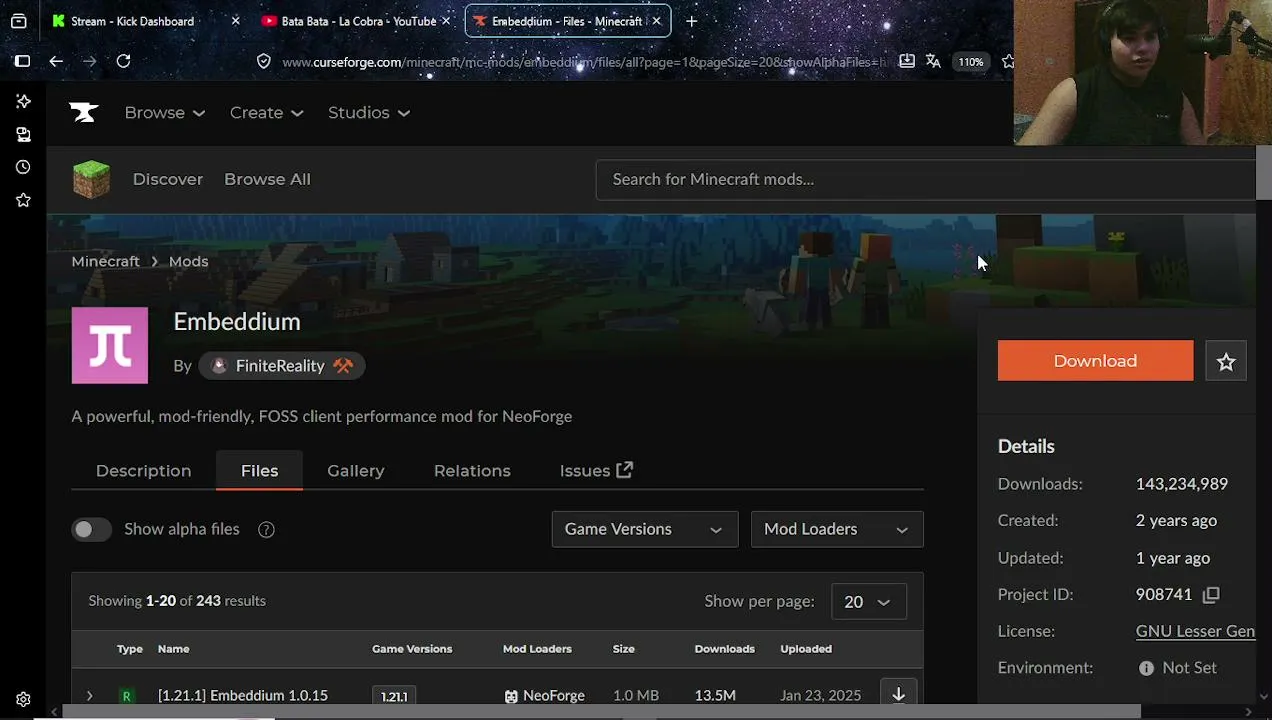Open the GNU Lesser General license link
The image size is (1272, 720).
(1195, 632)
